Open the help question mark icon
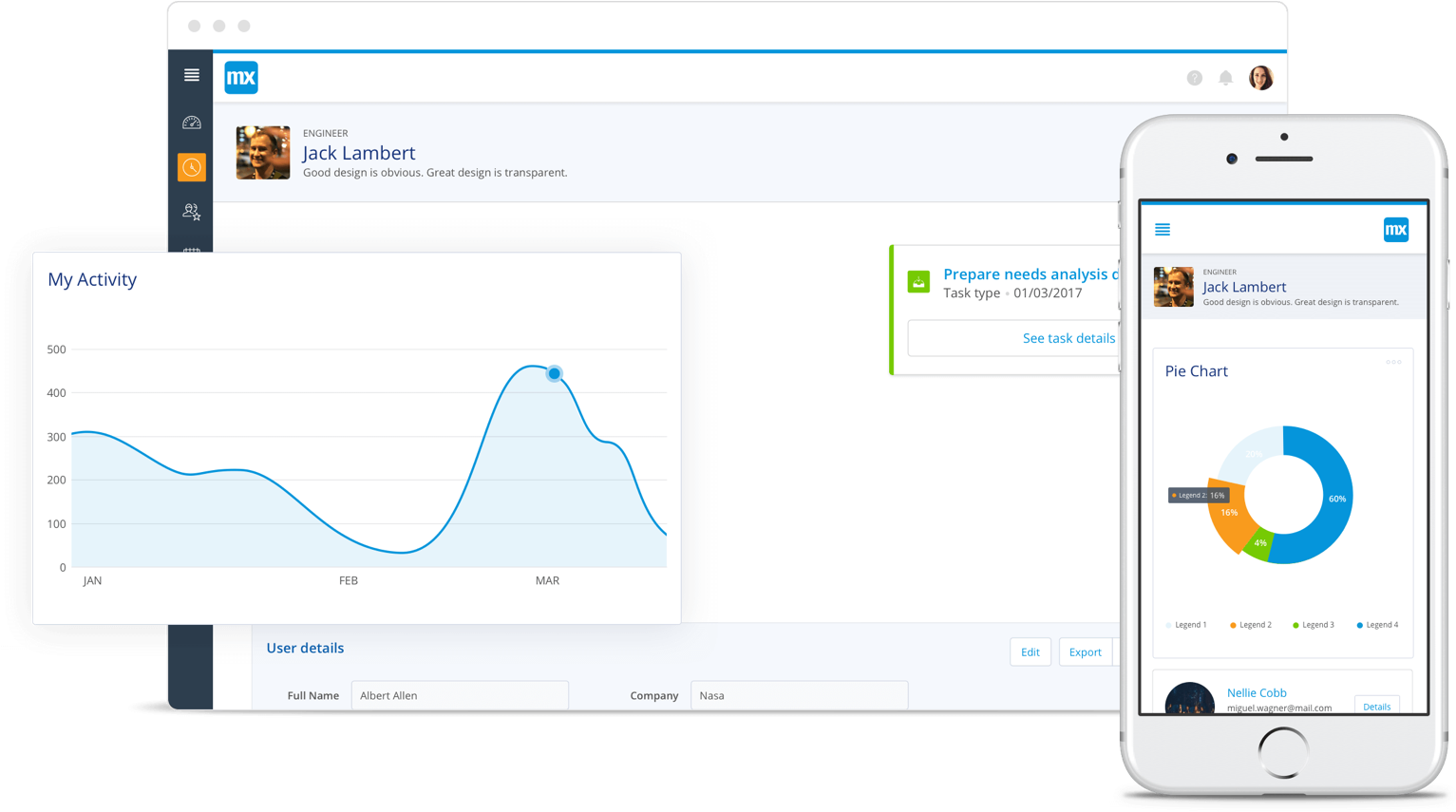Viewport: 1456px width, 812px height. coord(1194,78)
